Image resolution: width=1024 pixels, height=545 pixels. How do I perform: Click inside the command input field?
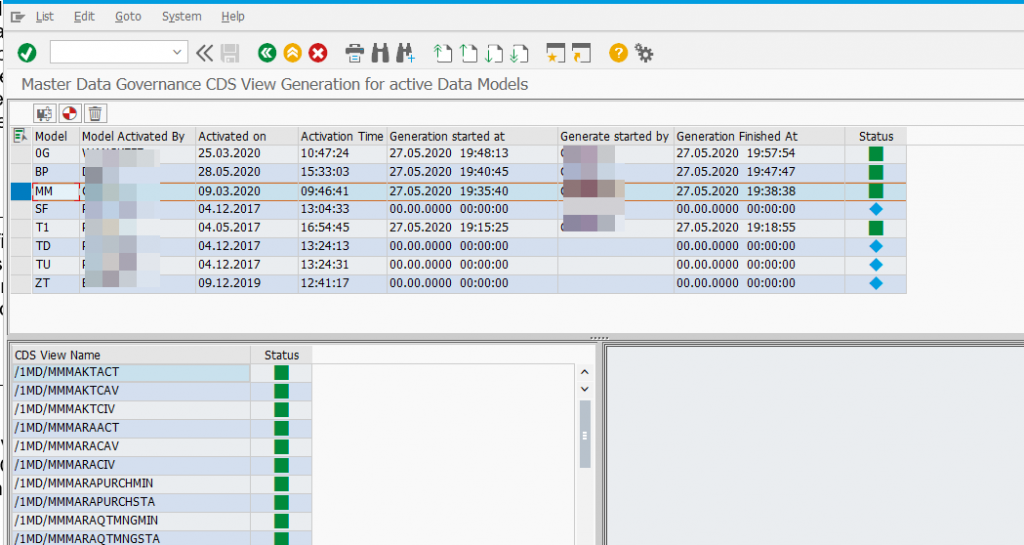point(110,52)
